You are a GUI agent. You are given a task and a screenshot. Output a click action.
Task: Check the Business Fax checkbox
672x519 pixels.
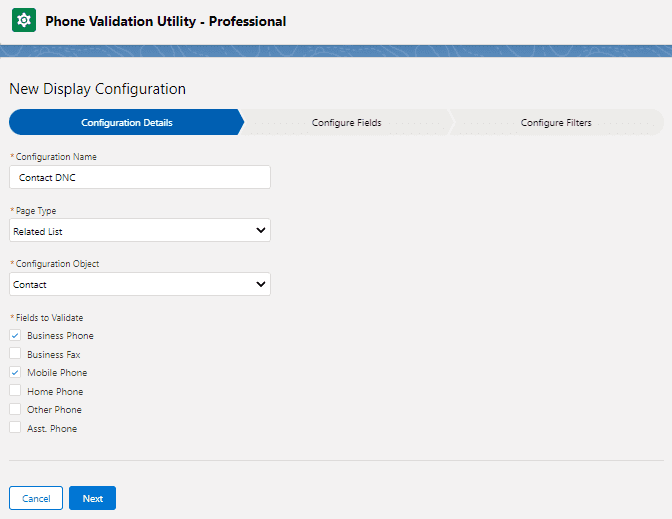pos(15,354)
